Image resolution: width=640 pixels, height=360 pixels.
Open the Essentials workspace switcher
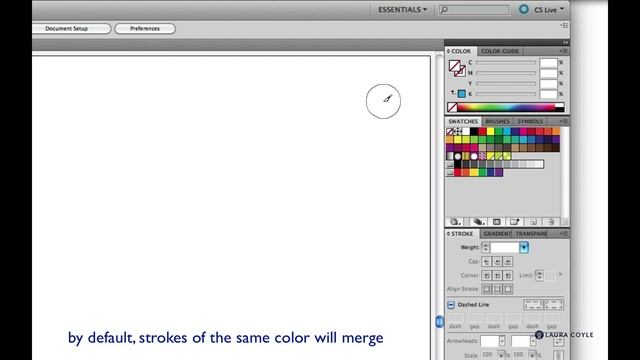402,9
